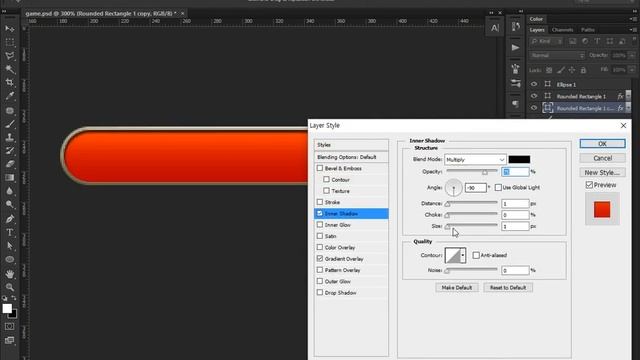640x360 pixels.
Task: Open the History panel icon
Action: tap(516, 27)
